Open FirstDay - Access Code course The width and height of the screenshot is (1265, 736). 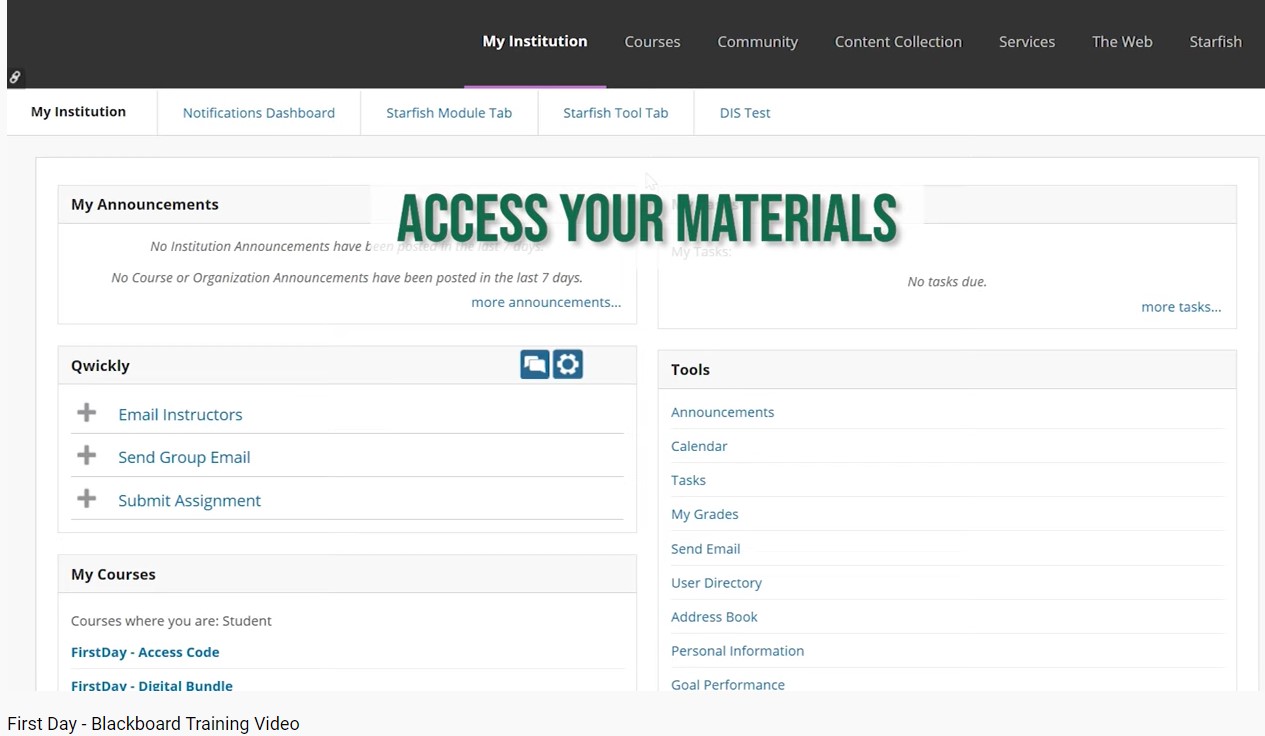[145, 652]
